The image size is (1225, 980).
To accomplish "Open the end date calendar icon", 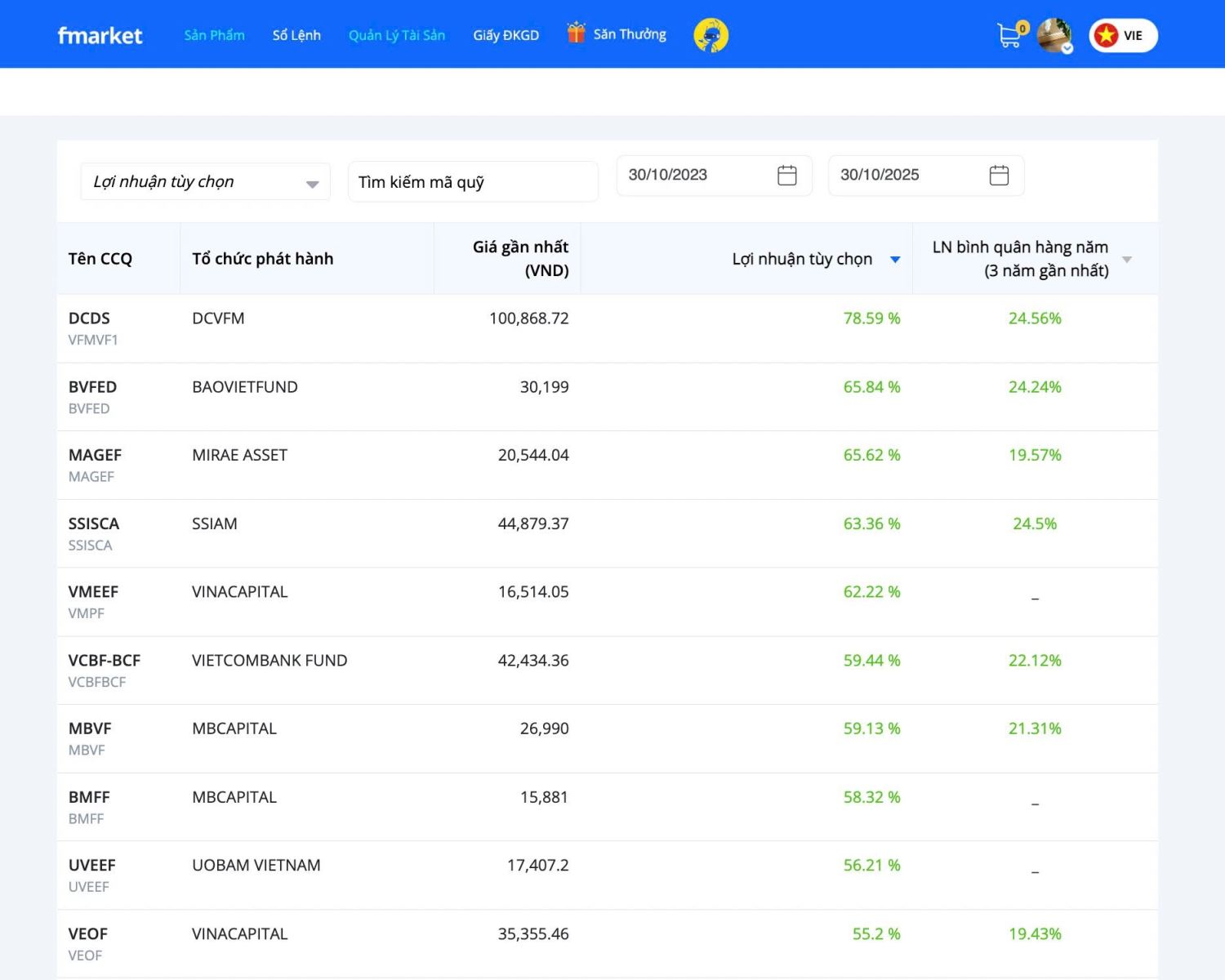I will pyautogui.click(x=999, y=176).
